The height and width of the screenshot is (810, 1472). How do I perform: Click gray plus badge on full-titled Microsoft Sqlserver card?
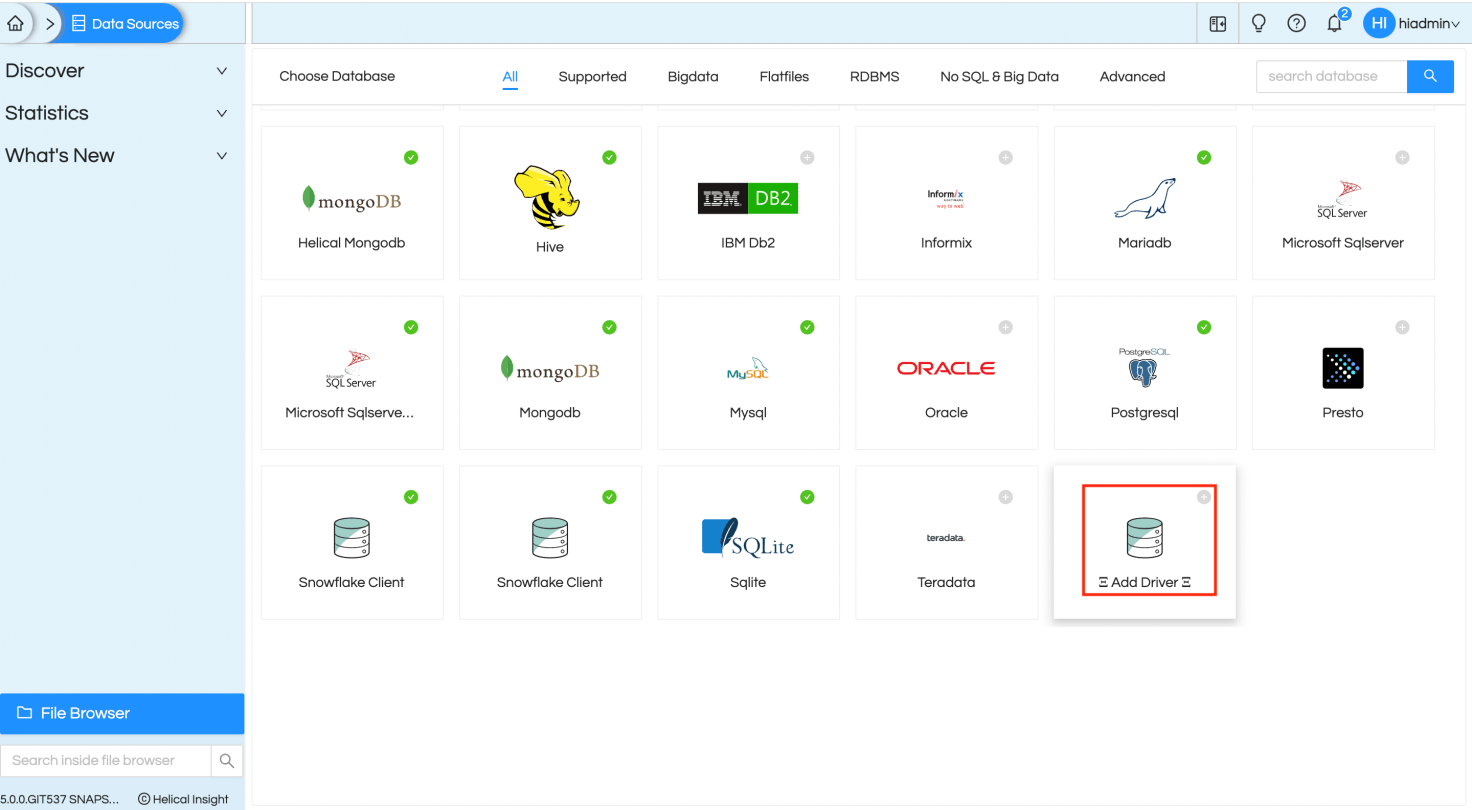pos(1403,157)
